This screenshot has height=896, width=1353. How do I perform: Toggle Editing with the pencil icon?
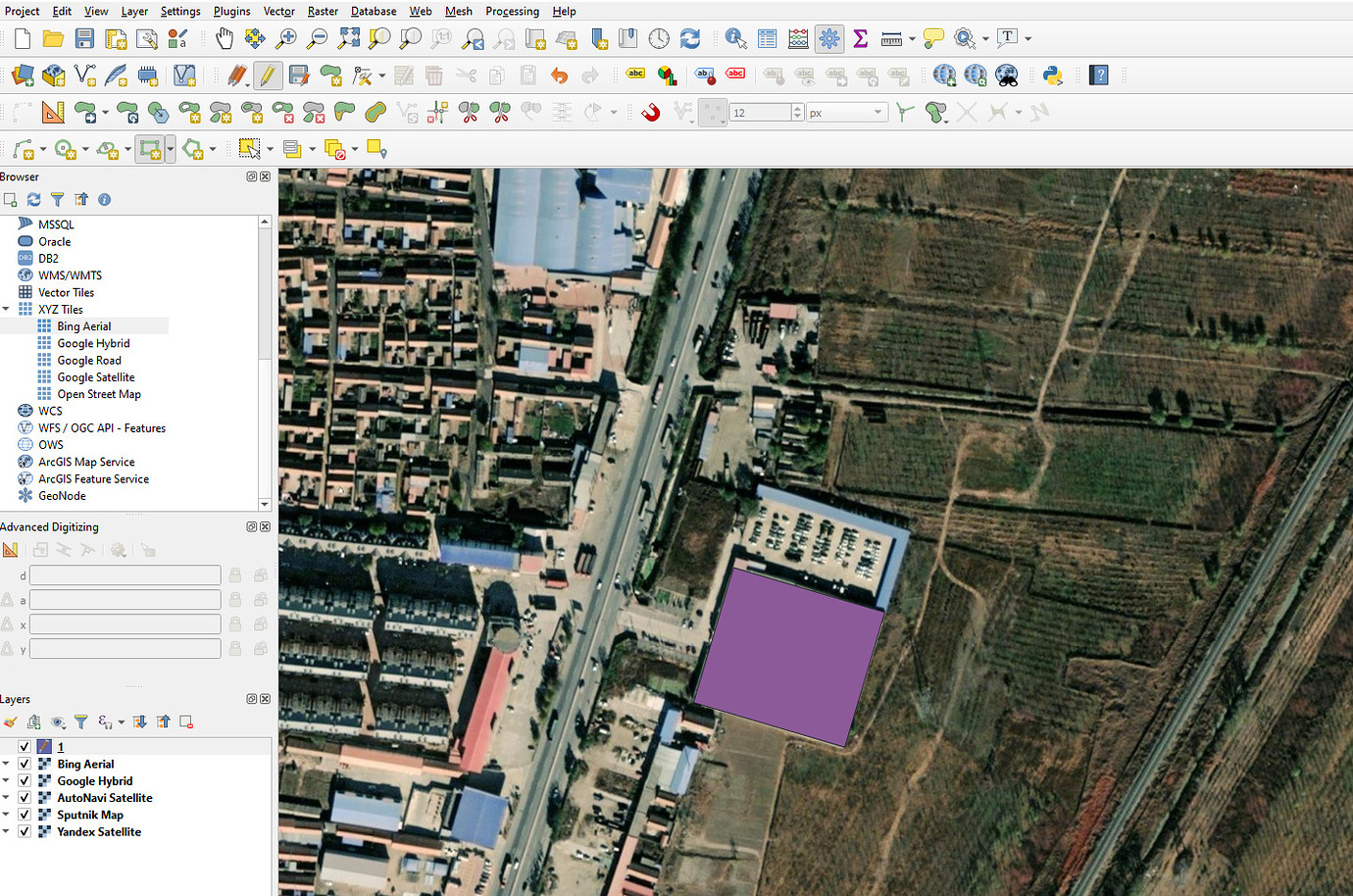point(267,75)
